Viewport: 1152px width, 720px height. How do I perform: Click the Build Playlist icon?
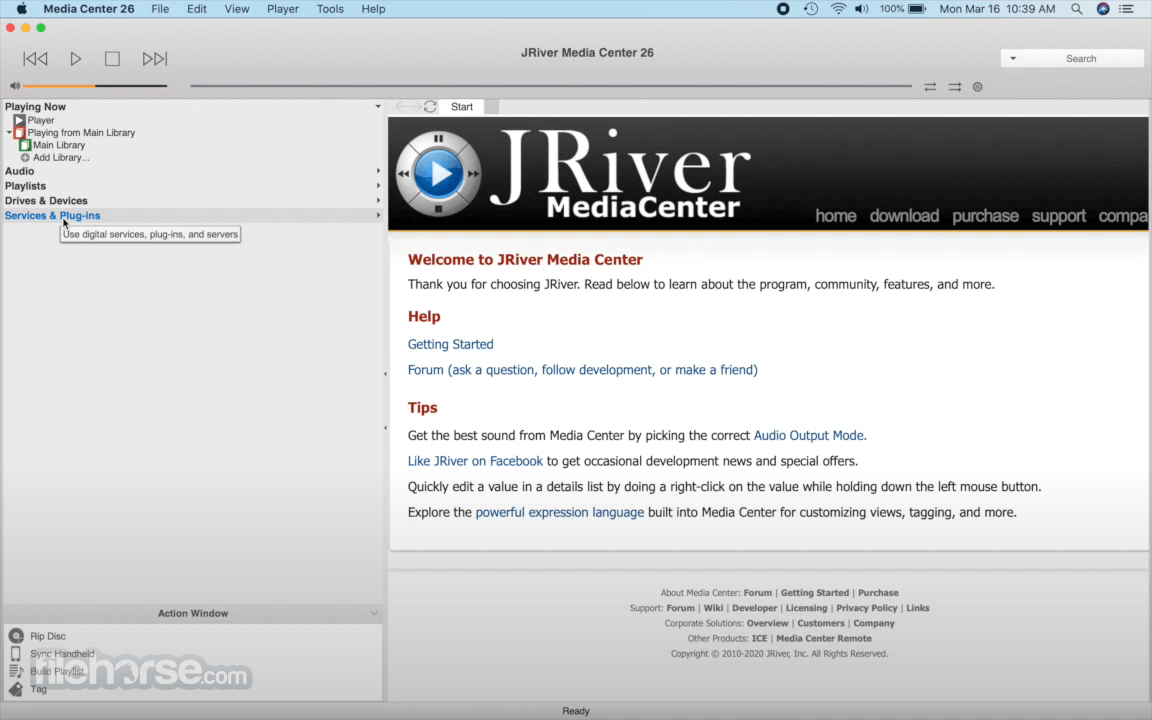tap(15, 672)
